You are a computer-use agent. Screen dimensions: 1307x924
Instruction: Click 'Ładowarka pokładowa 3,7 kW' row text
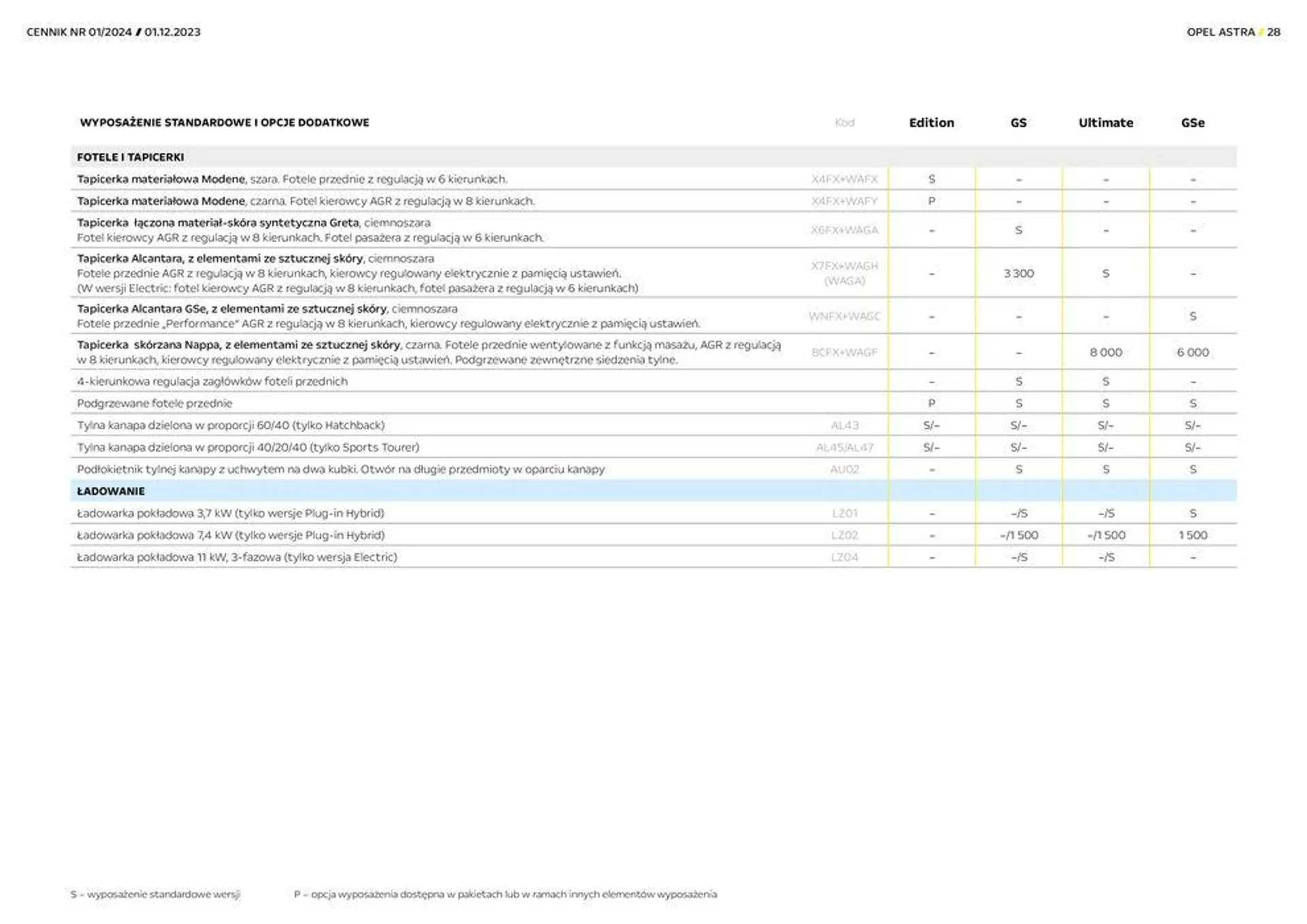[231, 514]
